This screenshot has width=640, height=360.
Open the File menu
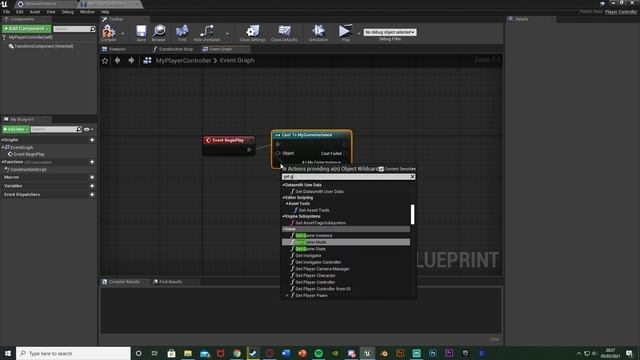tap(7, 12)
